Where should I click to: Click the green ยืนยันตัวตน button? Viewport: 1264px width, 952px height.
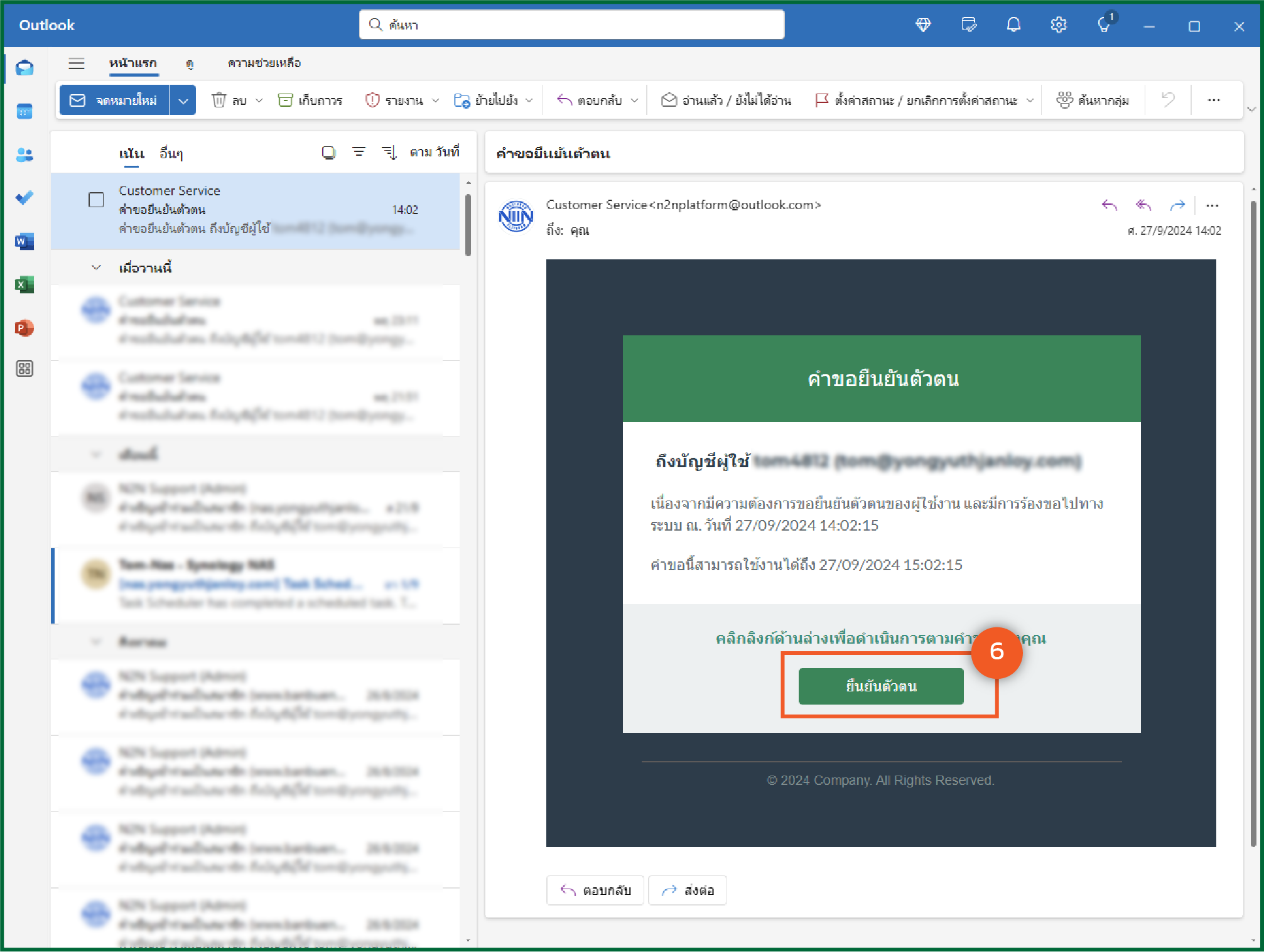880,686
